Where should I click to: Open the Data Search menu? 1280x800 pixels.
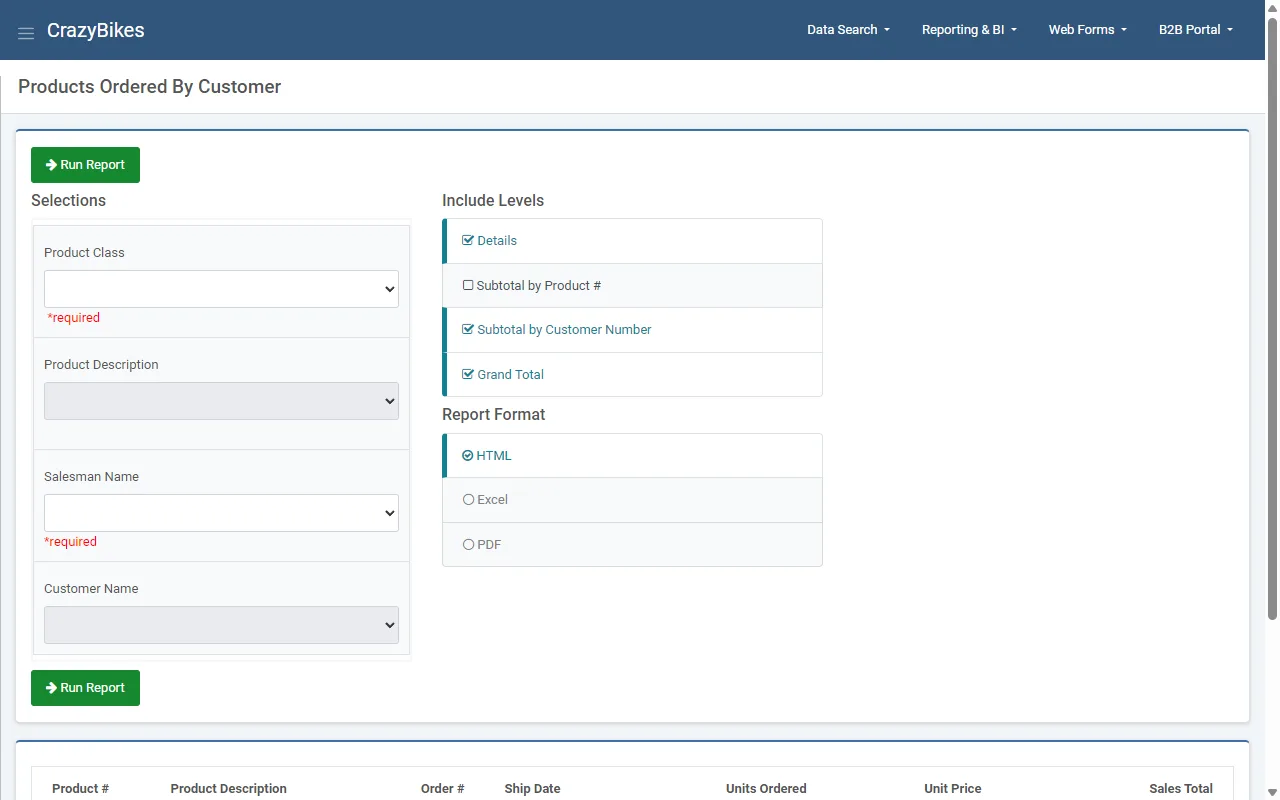click(x=848, y=30)
